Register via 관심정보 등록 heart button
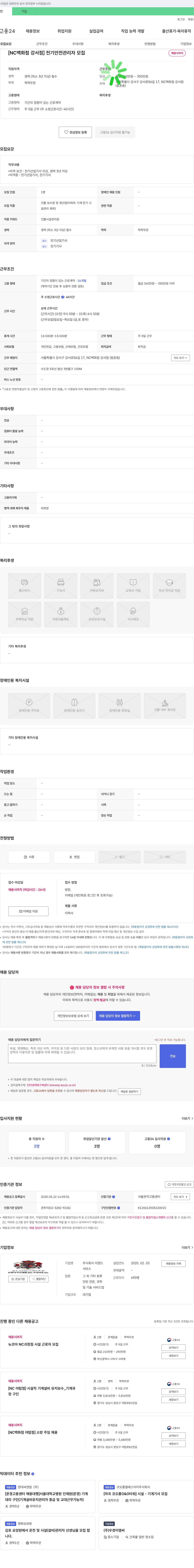 click(75, 132)
